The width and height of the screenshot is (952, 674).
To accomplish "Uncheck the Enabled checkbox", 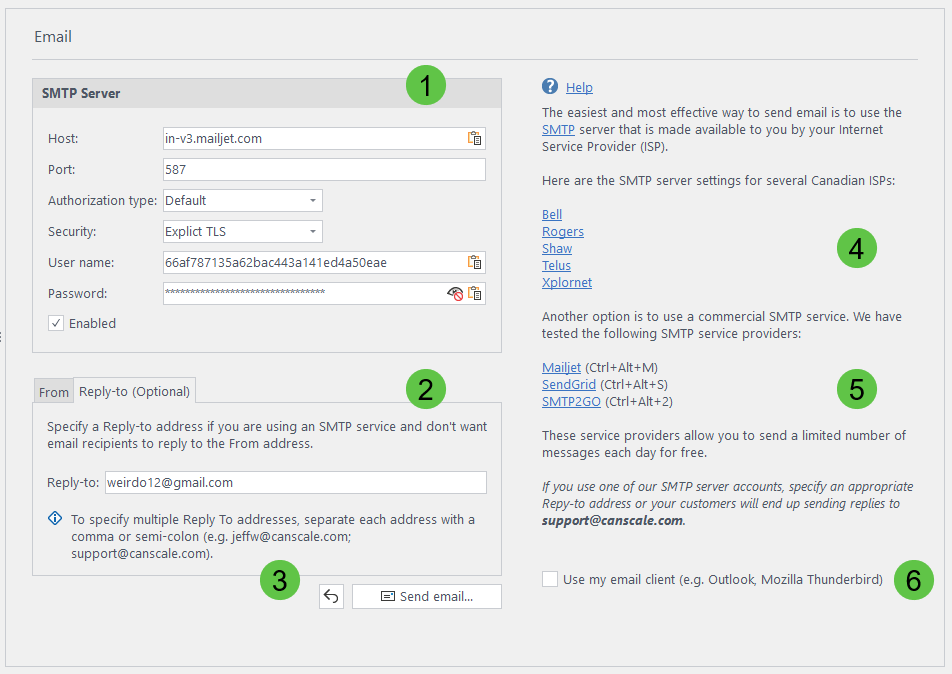I will point(56,324).
